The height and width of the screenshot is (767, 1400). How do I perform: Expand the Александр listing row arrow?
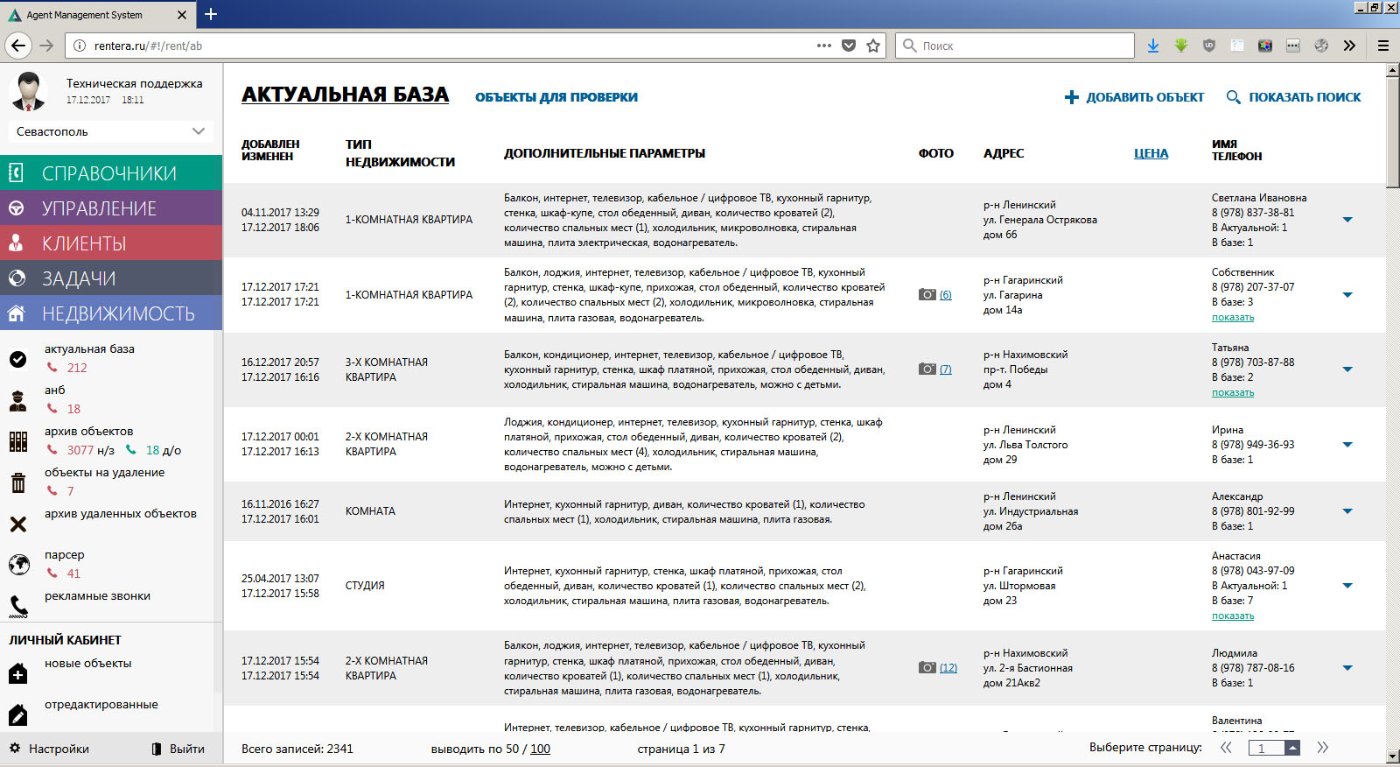click(1347, 511)
